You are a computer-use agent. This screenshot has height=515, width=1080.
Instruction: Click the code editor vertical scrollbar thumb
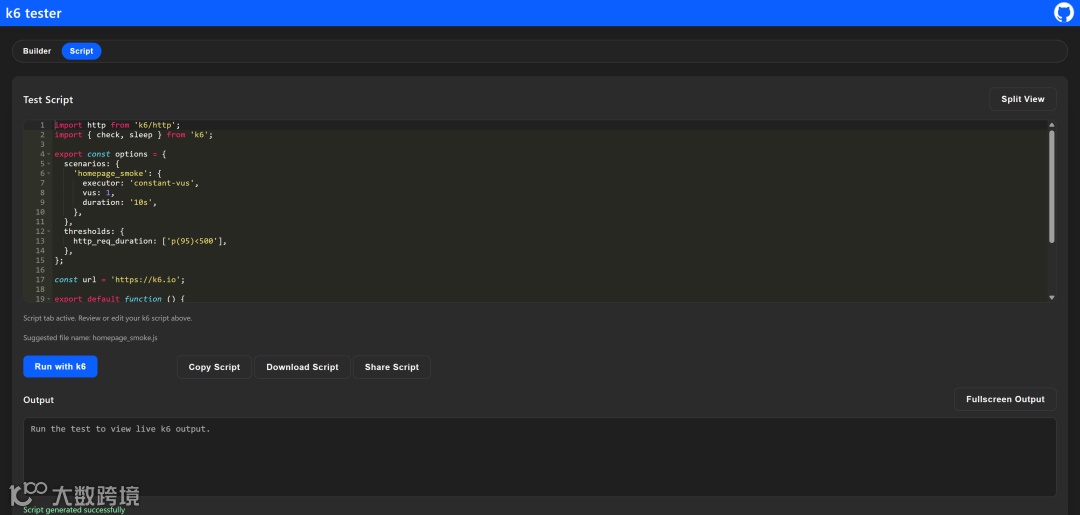tap(1052, 186)
